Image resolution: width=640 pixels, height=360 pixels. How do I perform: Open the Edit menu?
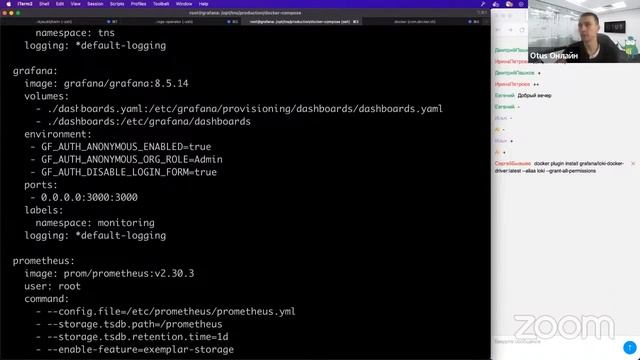(60, 4)
